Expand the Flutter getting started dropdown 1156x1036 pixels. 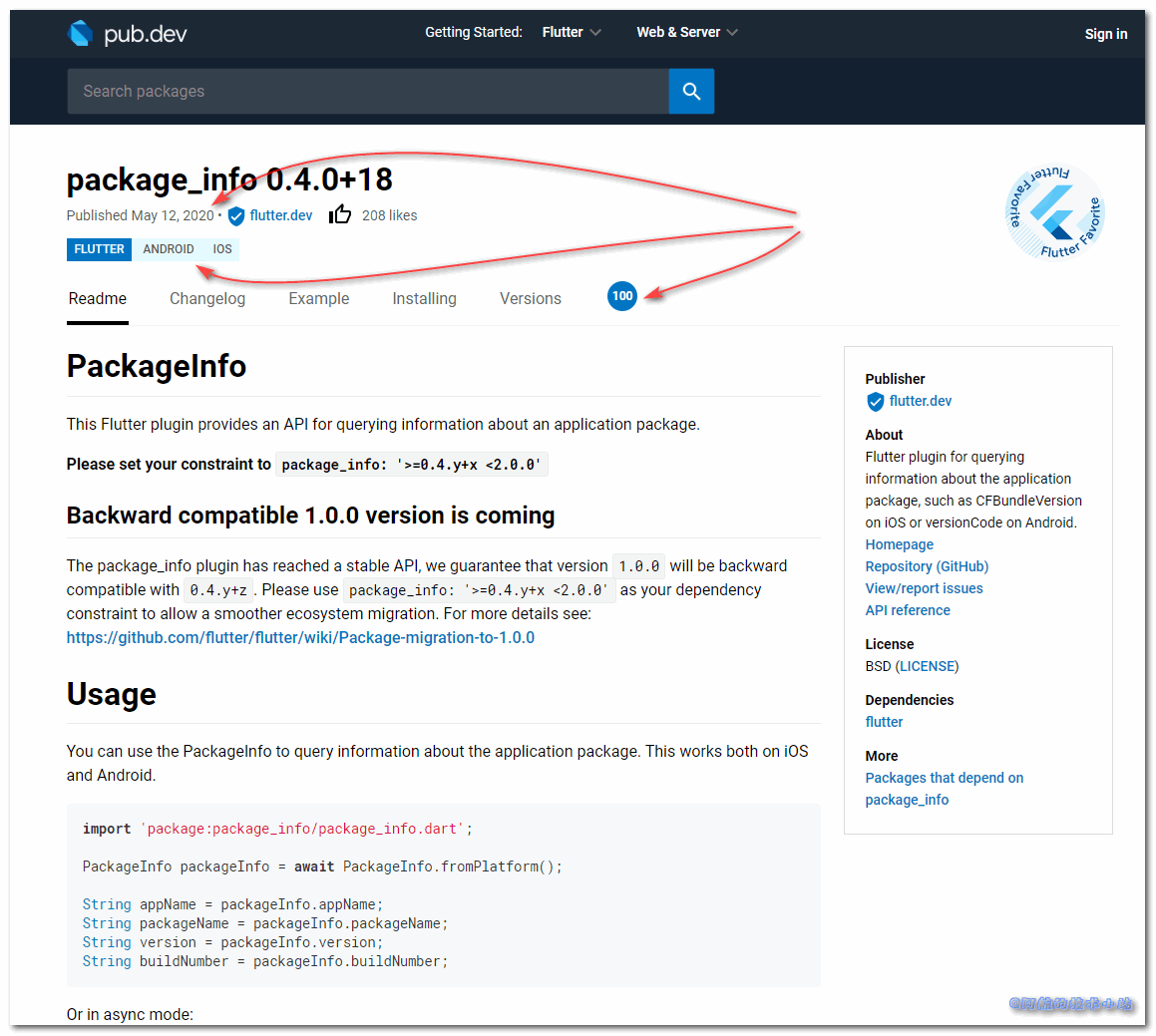pos(572,33)
